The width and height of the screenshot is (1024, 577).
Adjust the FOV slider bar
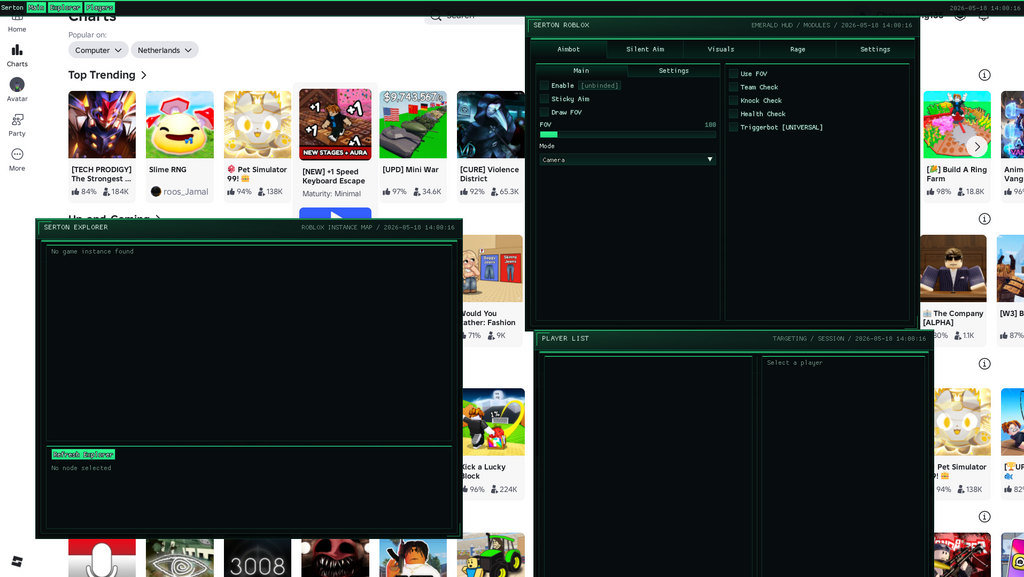[628, 134]
